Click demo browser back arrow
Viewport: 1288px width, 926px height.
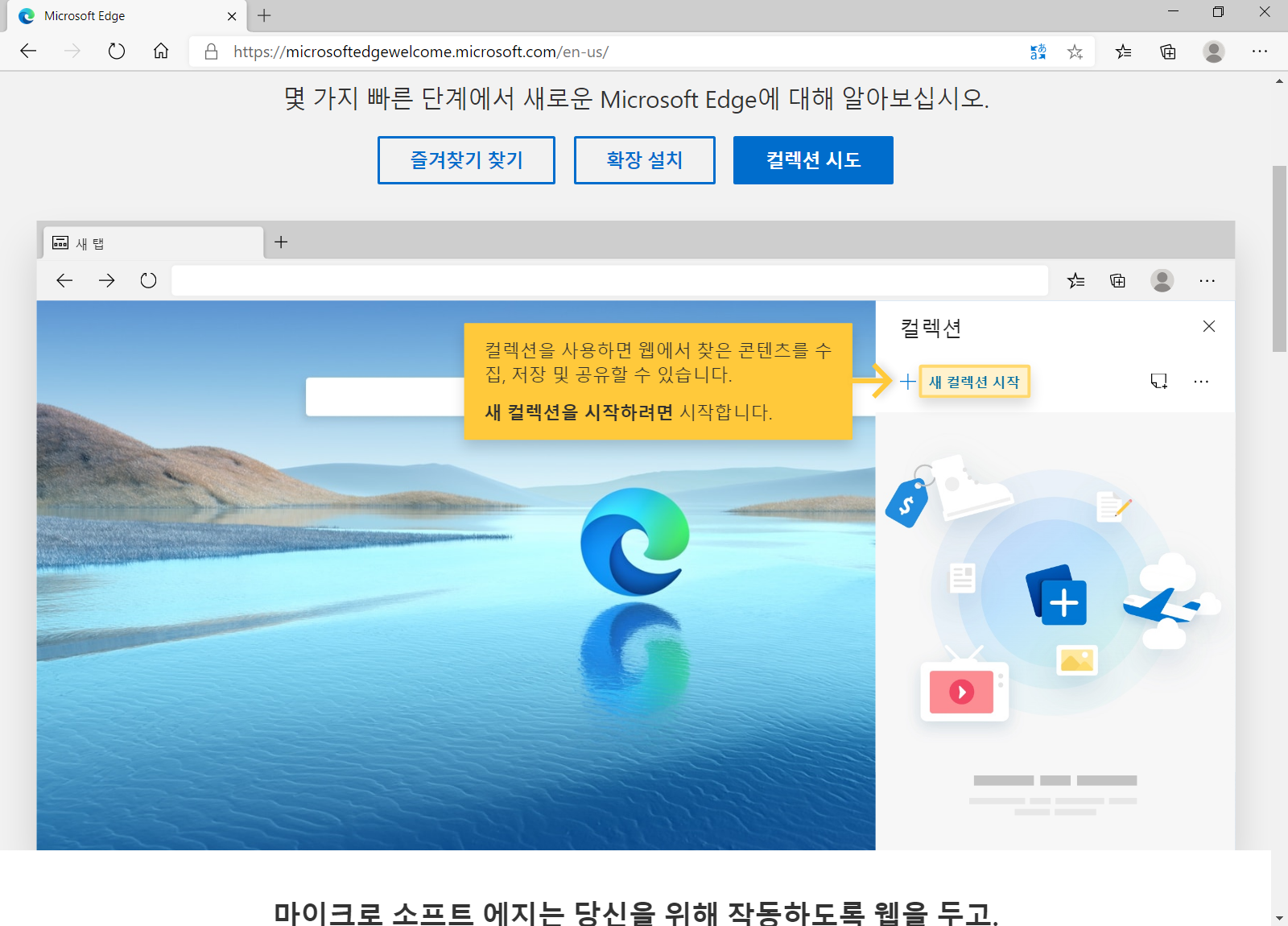pyautogui.click(x=64, y=280)
